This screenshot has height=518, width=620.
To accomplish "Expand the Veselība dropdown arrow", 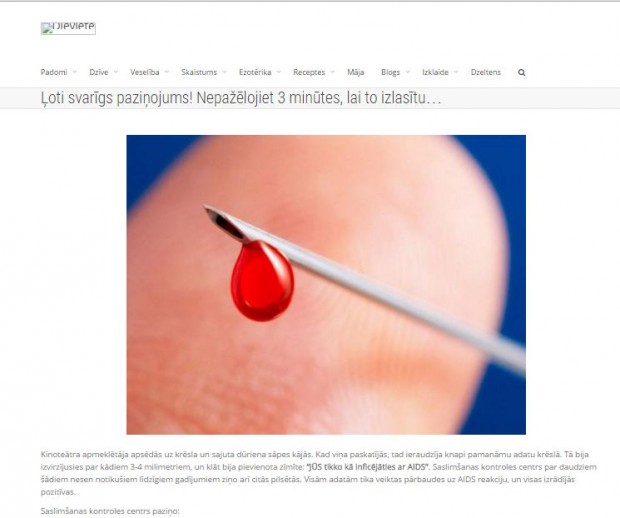I will [x=166, y=72].
